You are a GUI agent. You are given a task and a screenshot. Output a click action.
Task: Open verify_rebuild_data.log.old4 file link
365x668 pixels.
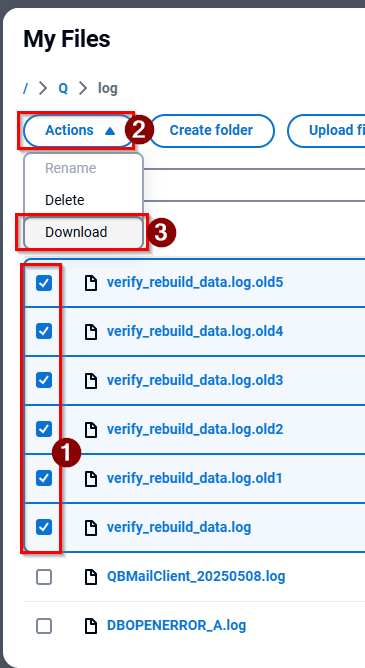195,331
